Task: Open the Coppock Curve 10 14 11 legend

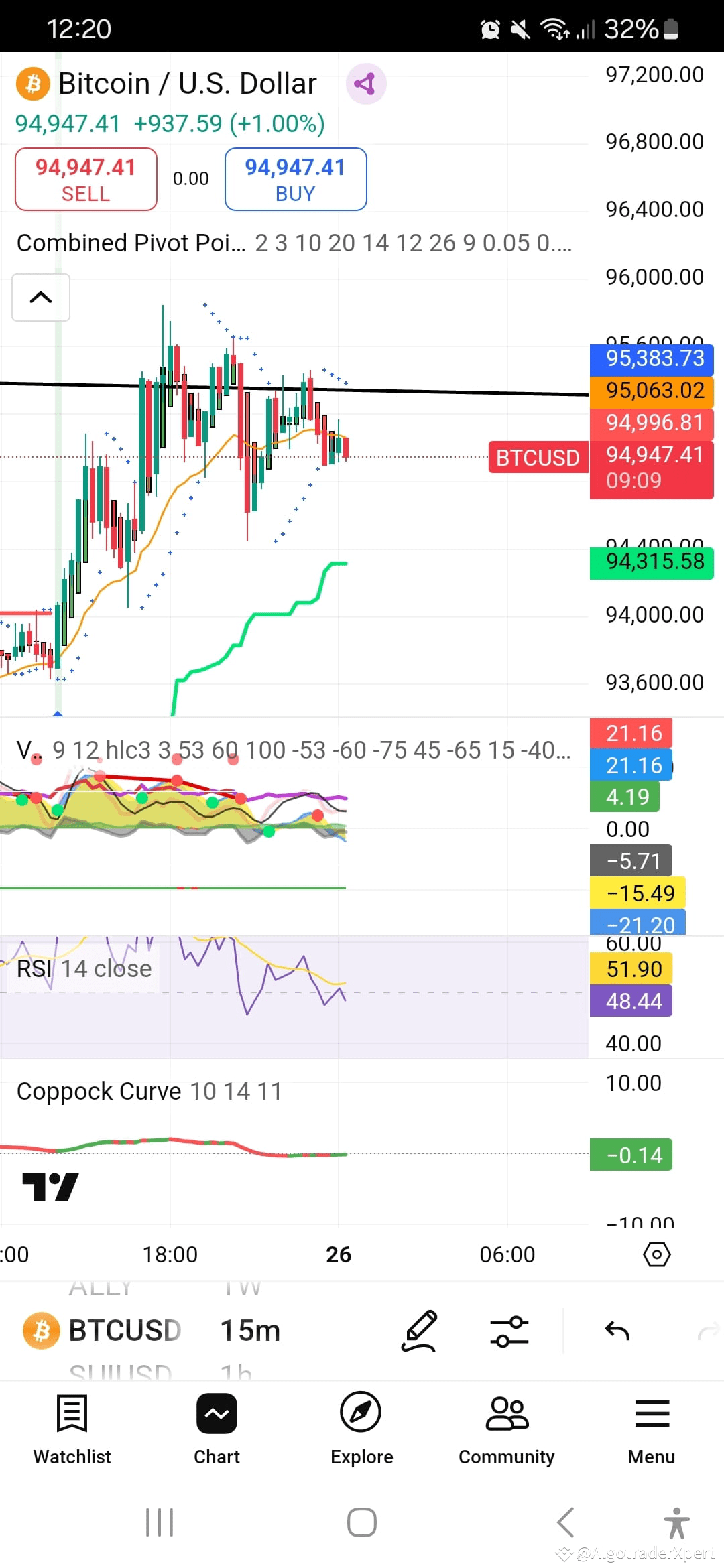Action: pos(149,1092)
